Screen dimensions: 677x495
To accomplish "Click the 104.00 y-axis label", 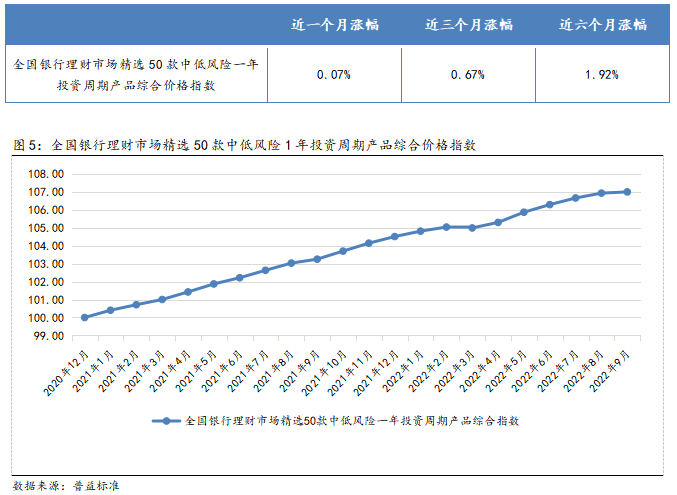I will click(x=47, y=245).
